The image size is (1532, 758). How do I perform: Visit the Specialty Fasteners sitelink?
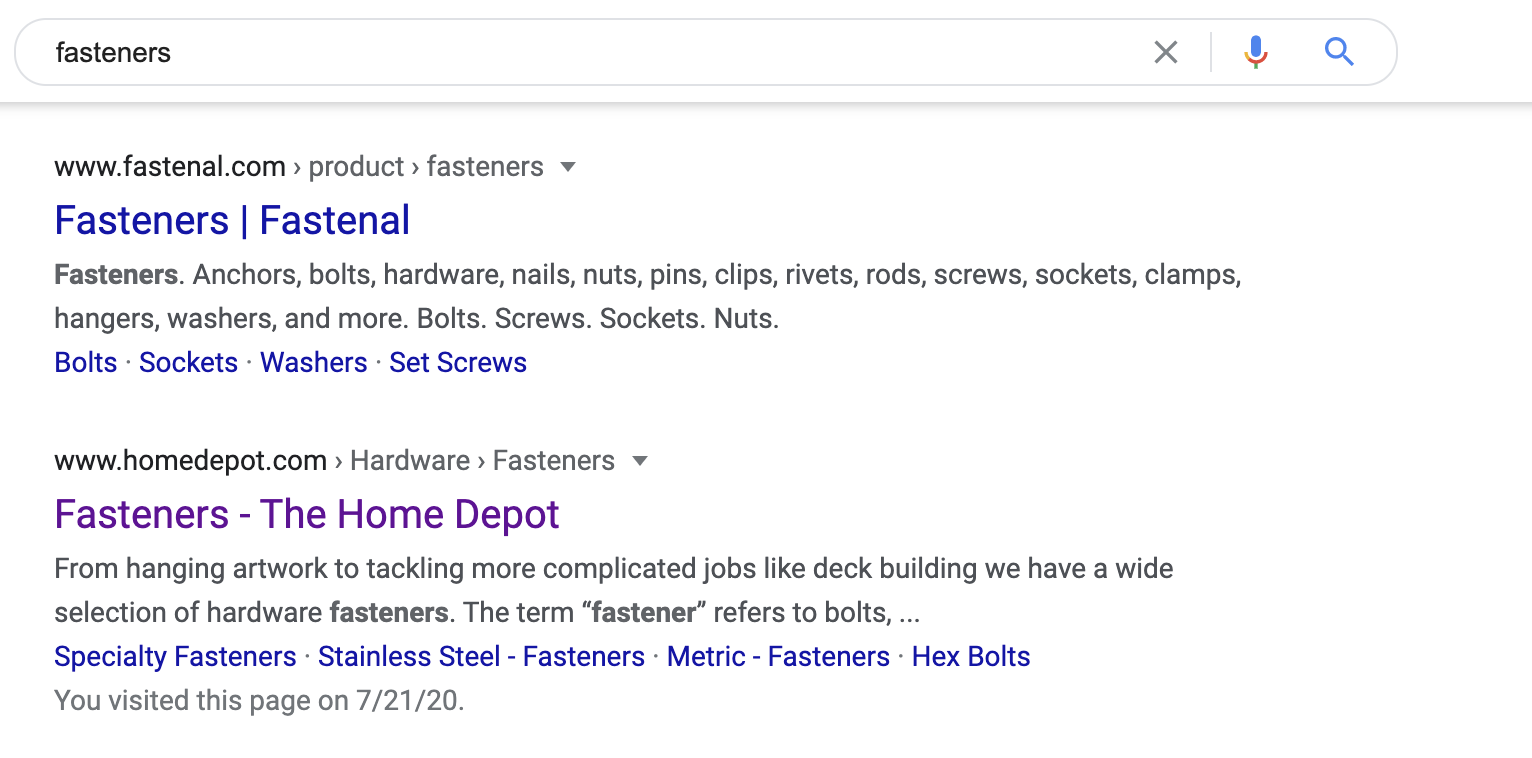(175, 656)
